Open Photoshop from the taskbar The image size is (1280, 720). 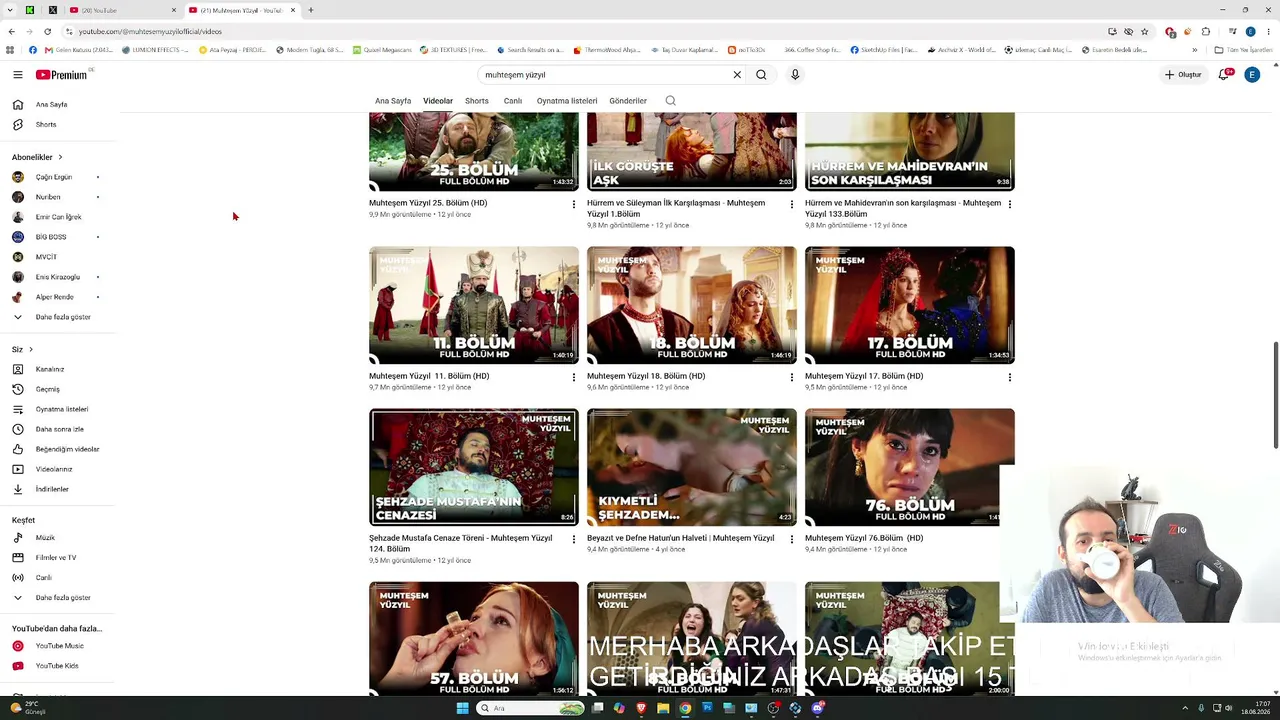[x=707, y=708]
